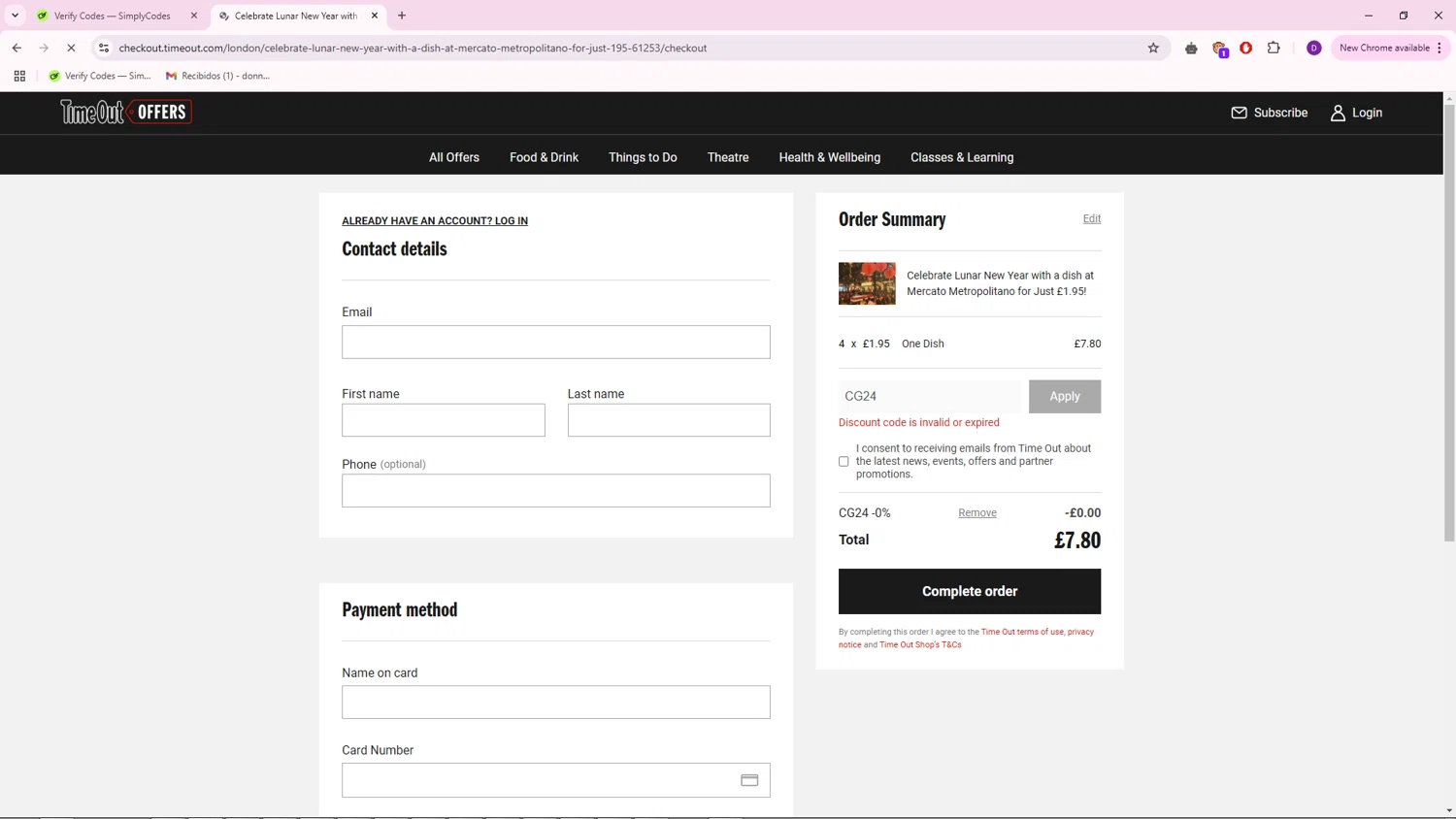Image resolution: width=1456 pixels, height=819 pixels.
Task: Click the robot extension icon
Action: coord(1191,48)
